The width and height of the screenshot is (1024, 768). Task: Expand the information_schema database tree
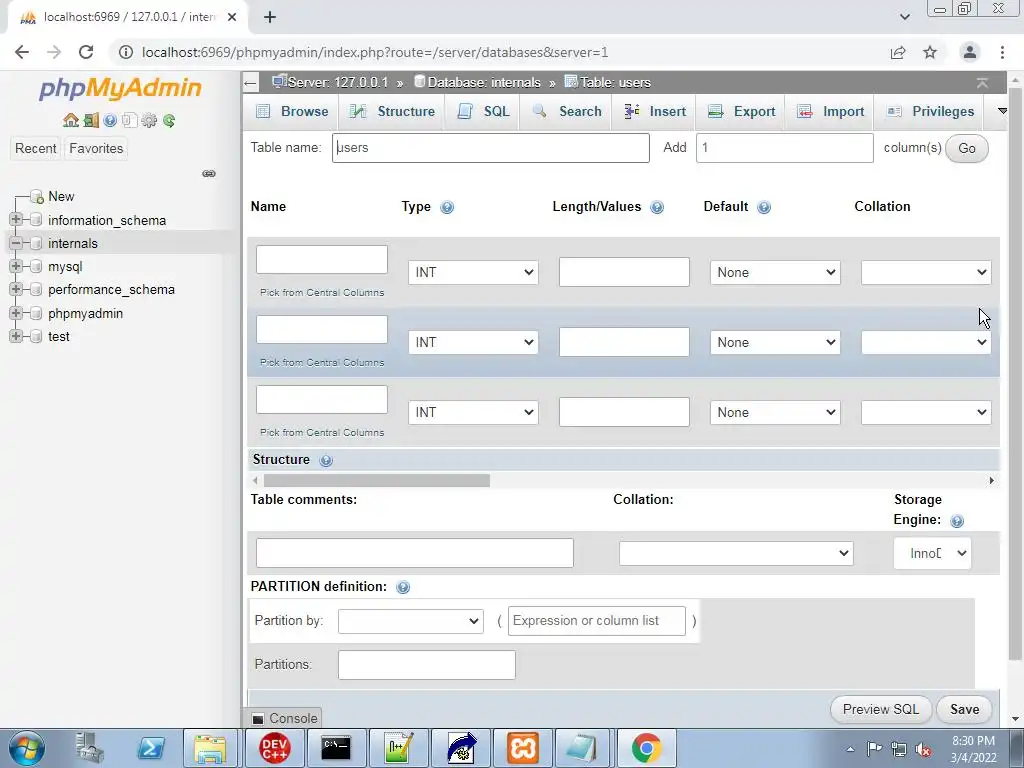tap(16, 219)
